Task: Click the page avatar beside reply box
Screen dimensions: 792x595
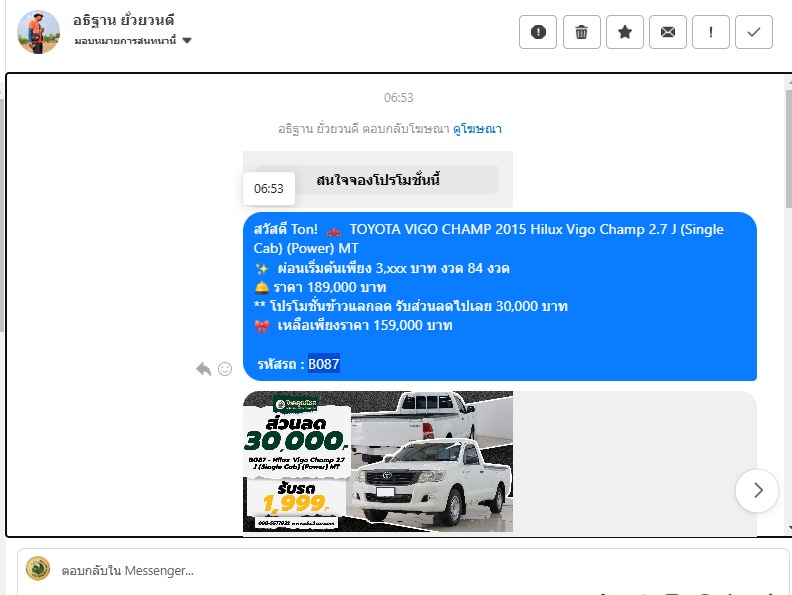Action: click(x=38, y=569)
